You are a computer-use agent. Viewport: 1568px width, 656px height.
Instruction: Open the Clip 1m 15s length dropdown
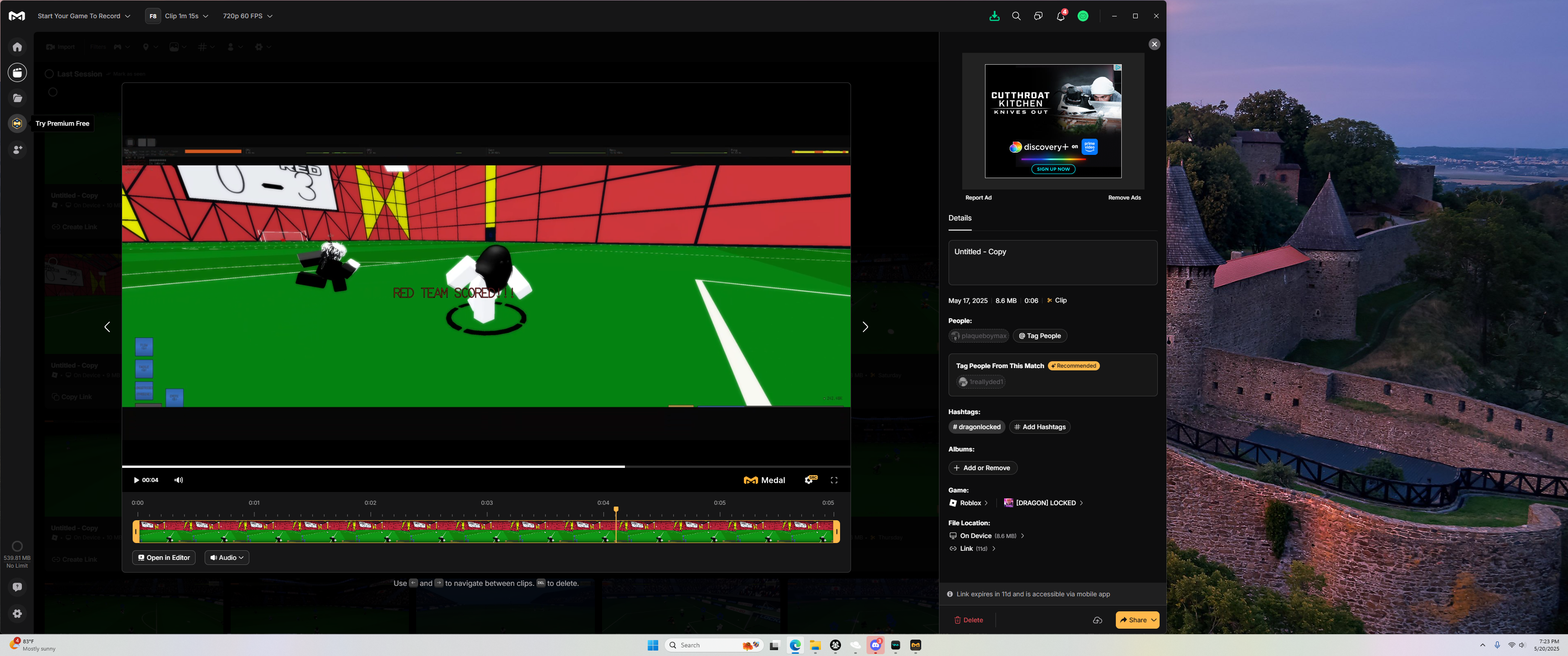tap(186, 16)
